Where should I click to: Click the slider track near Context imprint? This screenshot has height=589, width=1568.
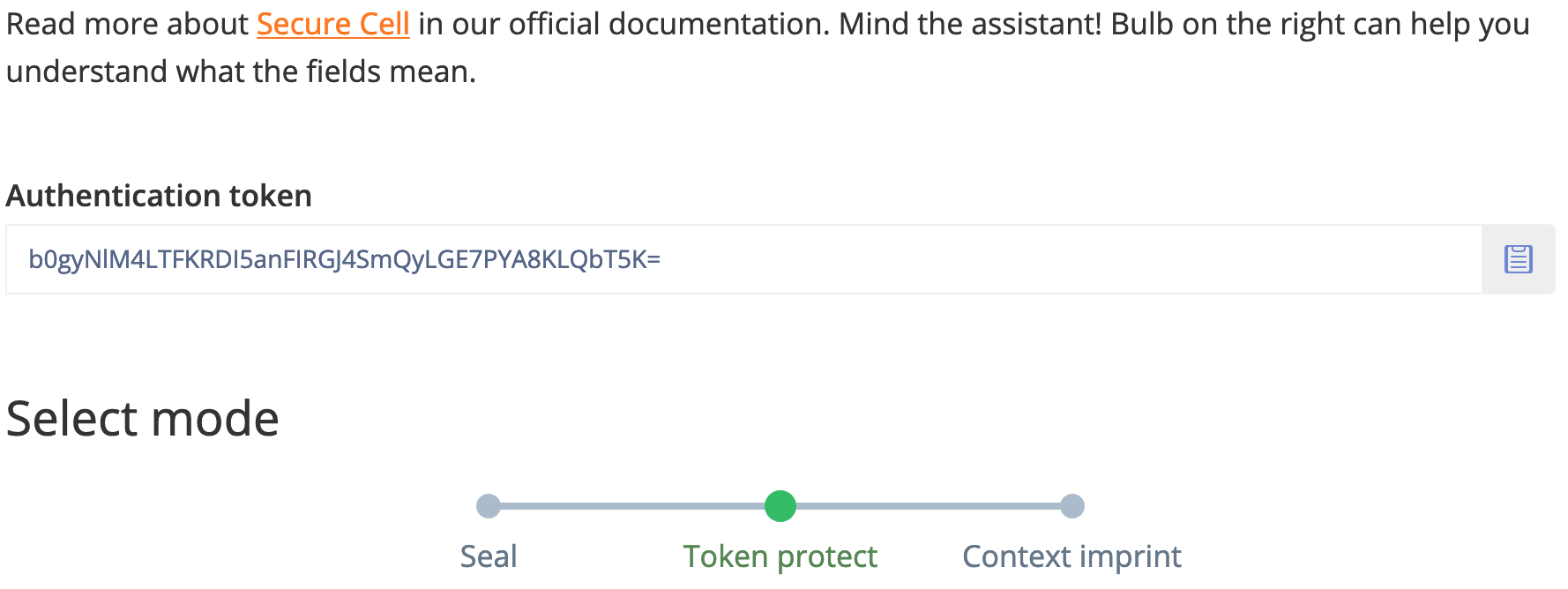point(970,506)
